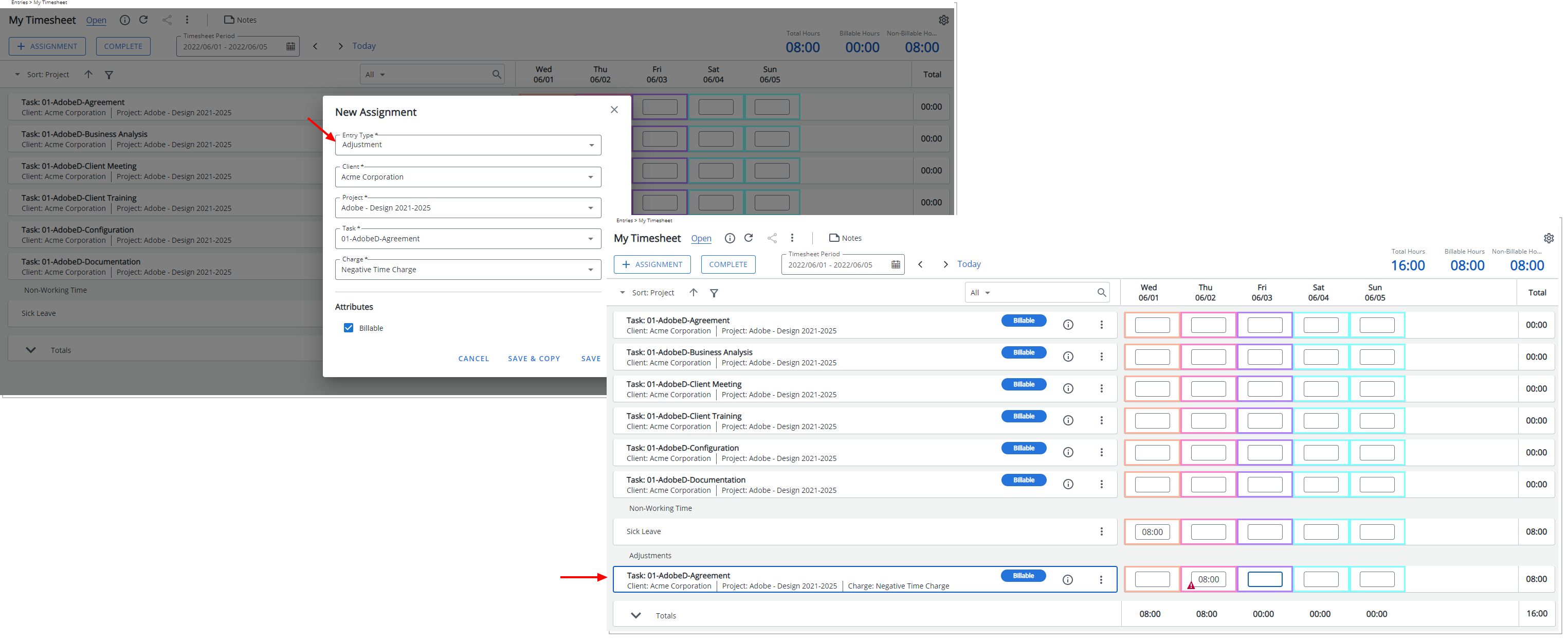
Task: Click refresh icon in right timesheet header
Action: click(749, 238)
